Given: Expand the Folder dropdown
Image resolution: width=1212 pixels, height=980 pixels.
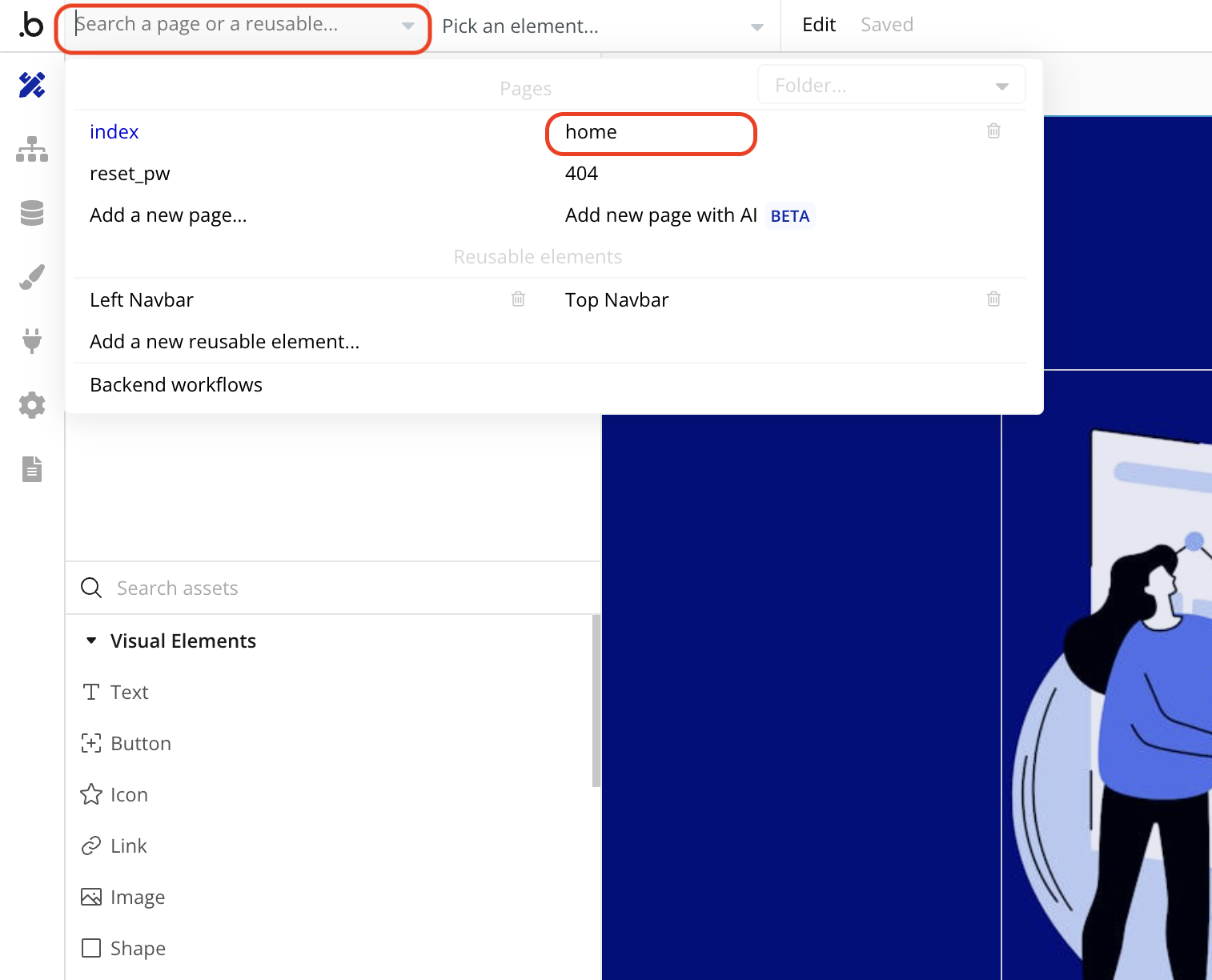Looking at the screenshot, I should point(891,86).
